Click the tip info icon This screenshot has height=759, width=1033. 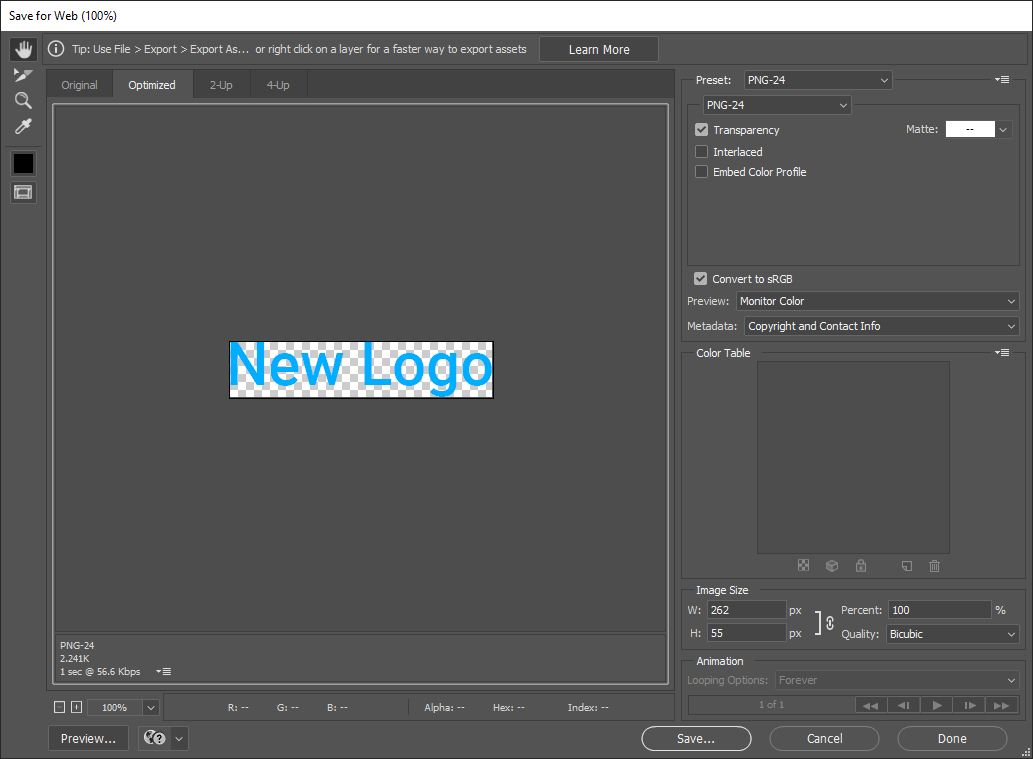(x=56, y=49)
